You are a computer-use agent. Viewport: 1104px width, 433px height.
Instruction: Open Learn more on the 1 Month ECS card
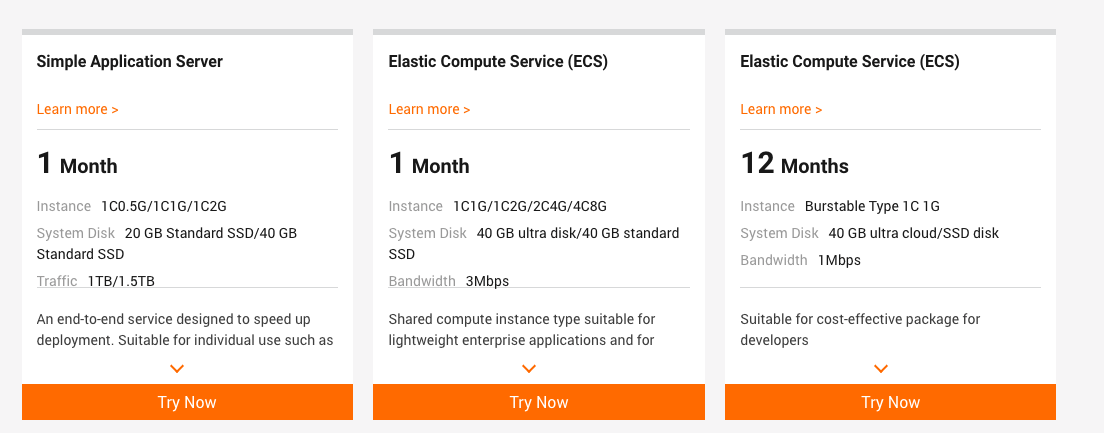coord(430,109)
